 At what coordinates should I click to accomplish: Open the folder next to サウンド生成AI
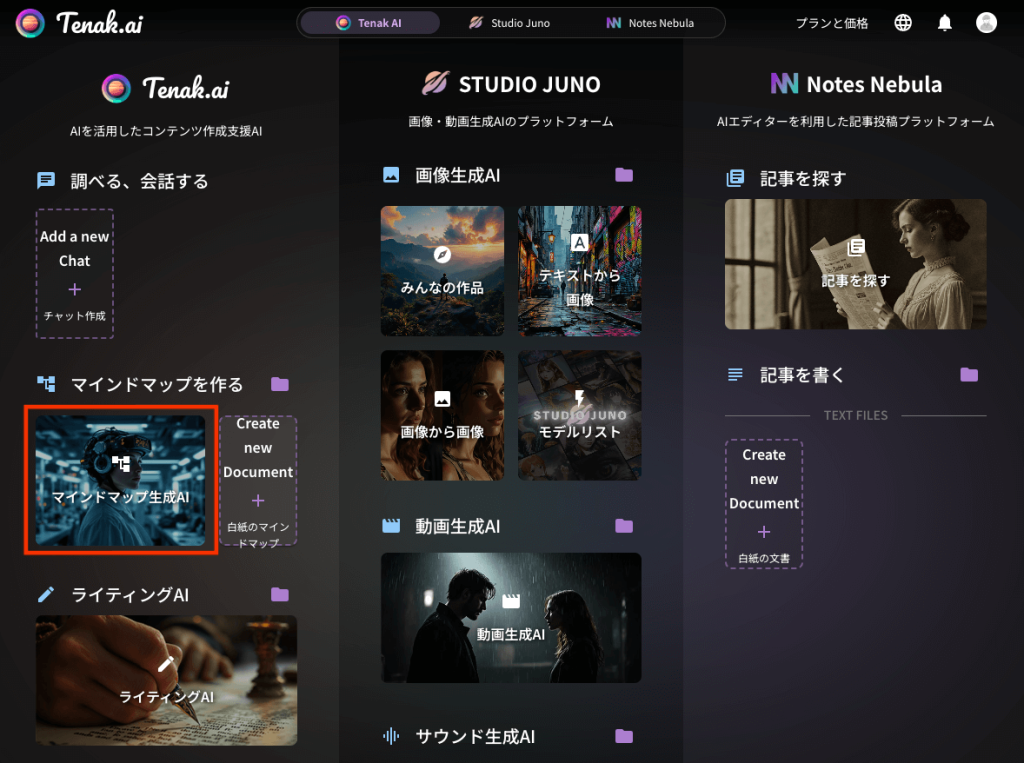pyautogui.click(x=624, y=736)
